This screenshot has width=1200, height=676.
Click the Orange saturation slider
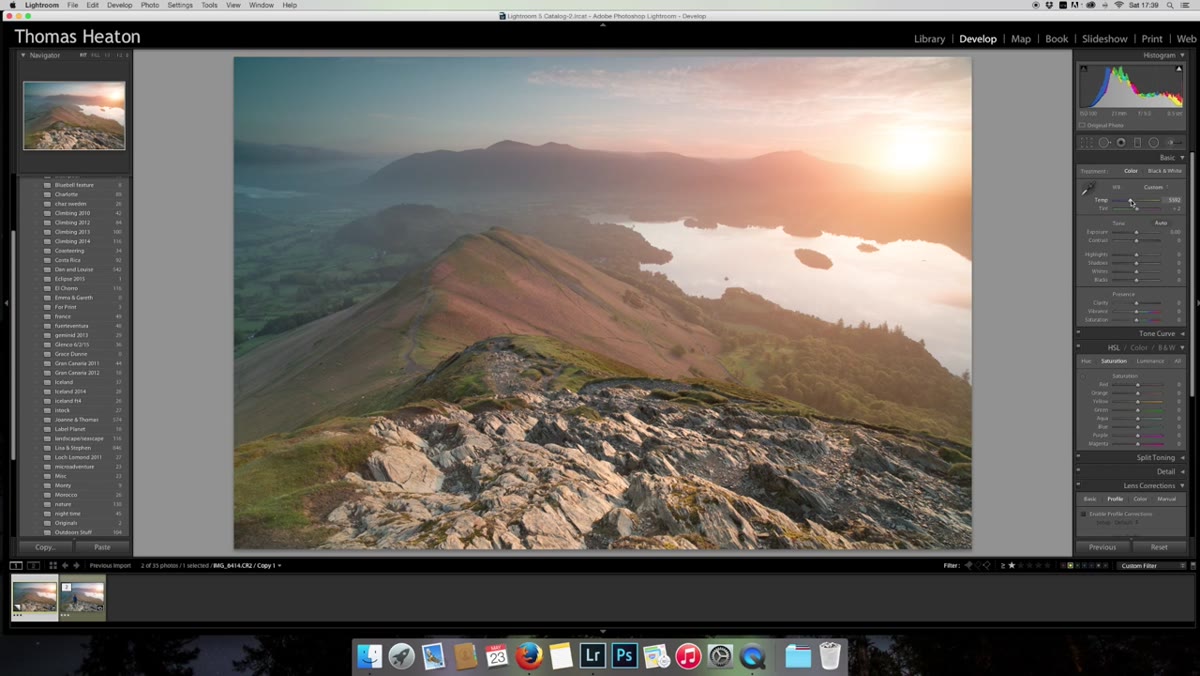coord(1137,393)
